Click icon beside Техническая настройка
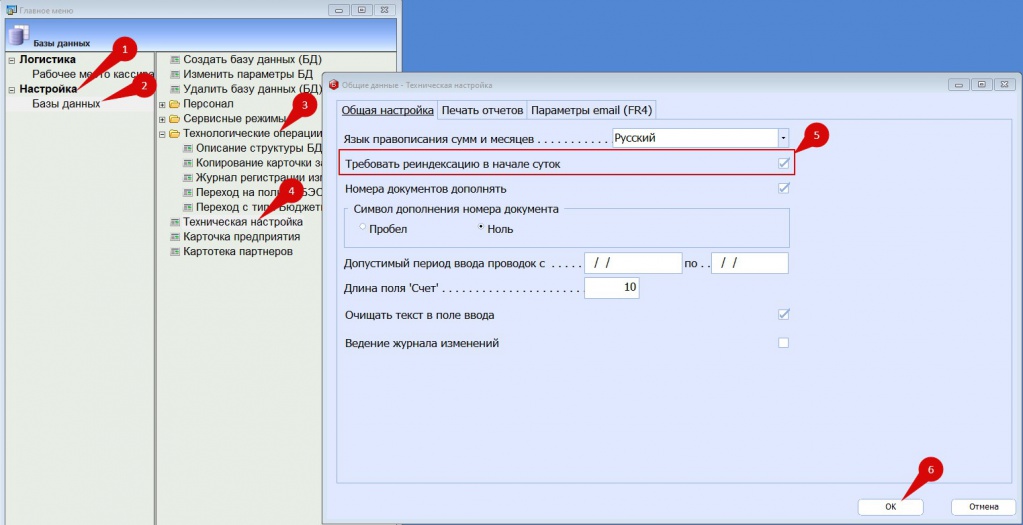This screenshot has width=1023, height=525. (175, 222)
